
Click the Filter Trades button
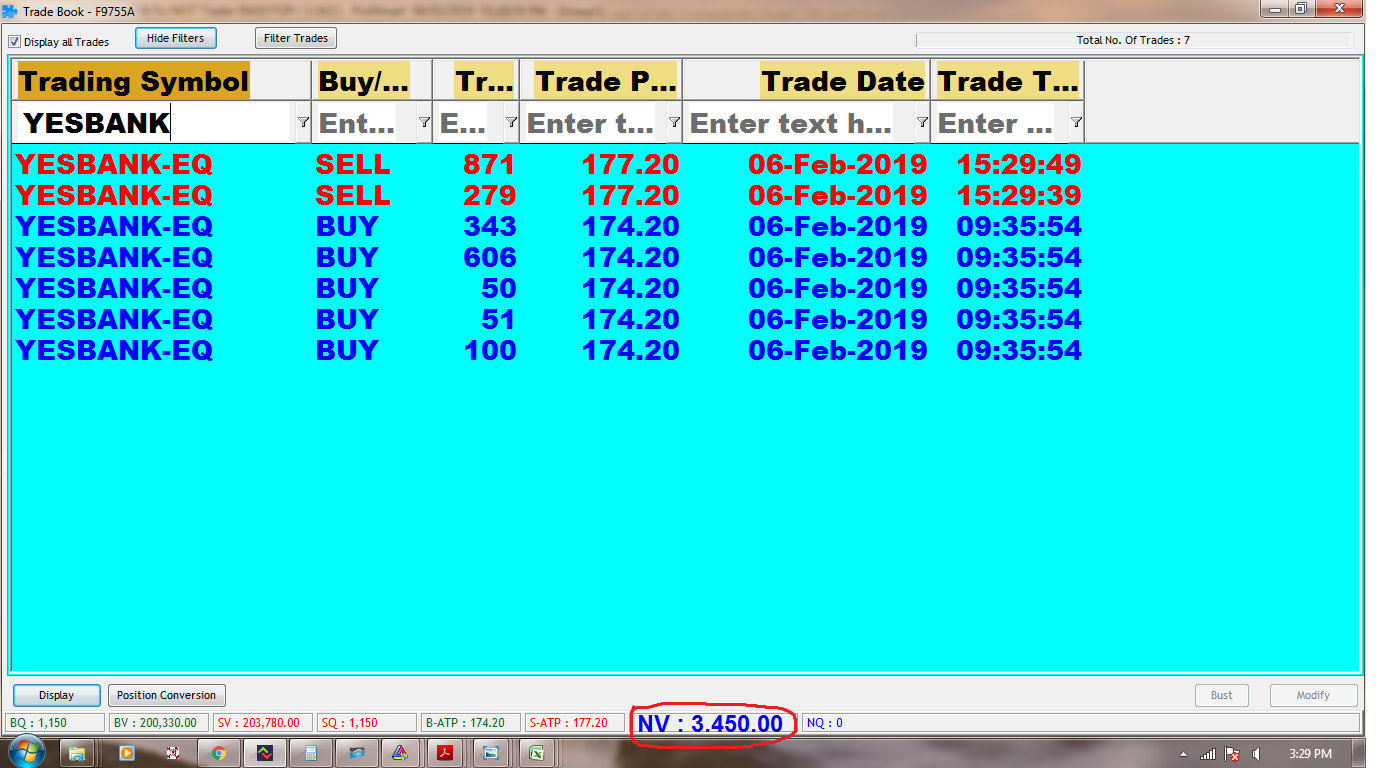coord(296,38)
